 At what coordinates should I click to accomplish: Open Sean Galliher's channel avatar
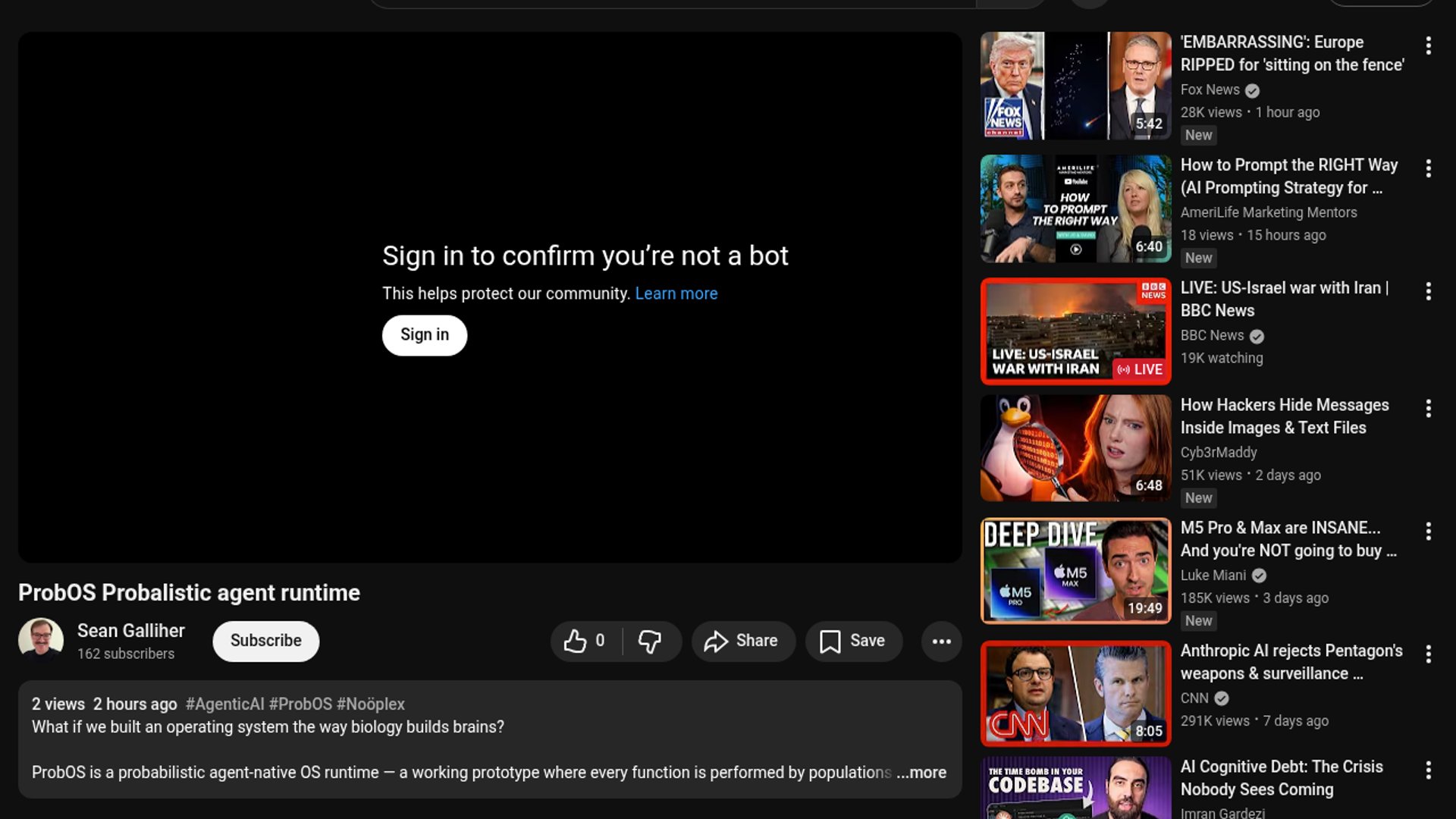41,640
